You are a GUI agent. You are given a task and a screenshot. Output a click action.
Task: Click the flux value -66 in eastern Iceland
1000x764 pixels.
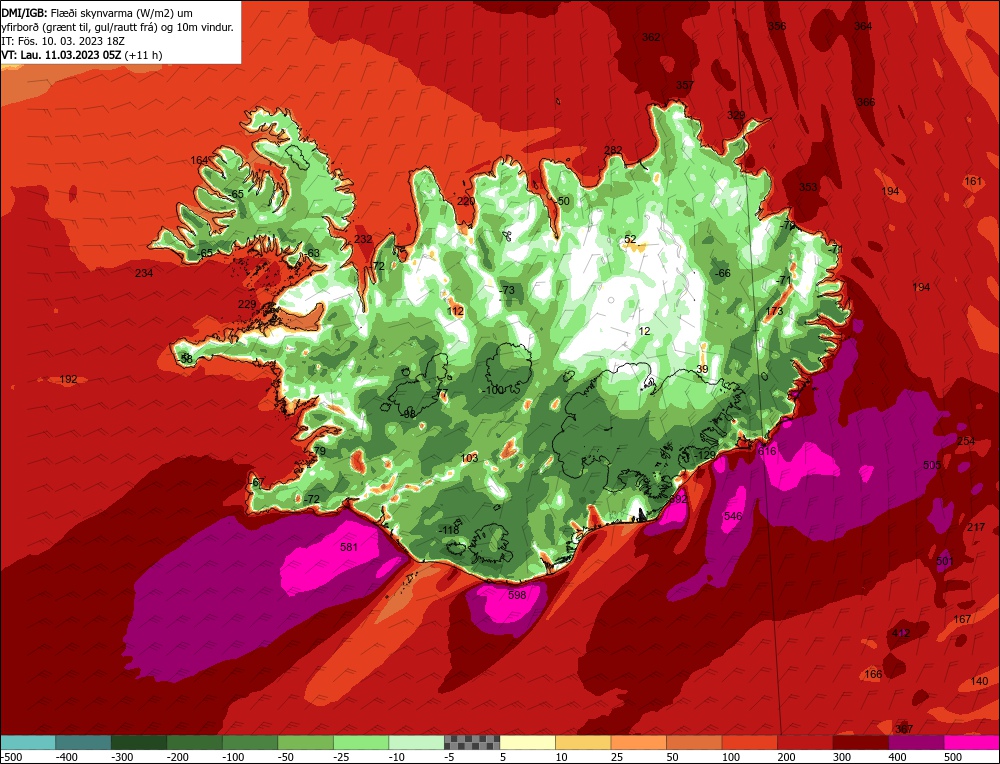coord(723,273)
